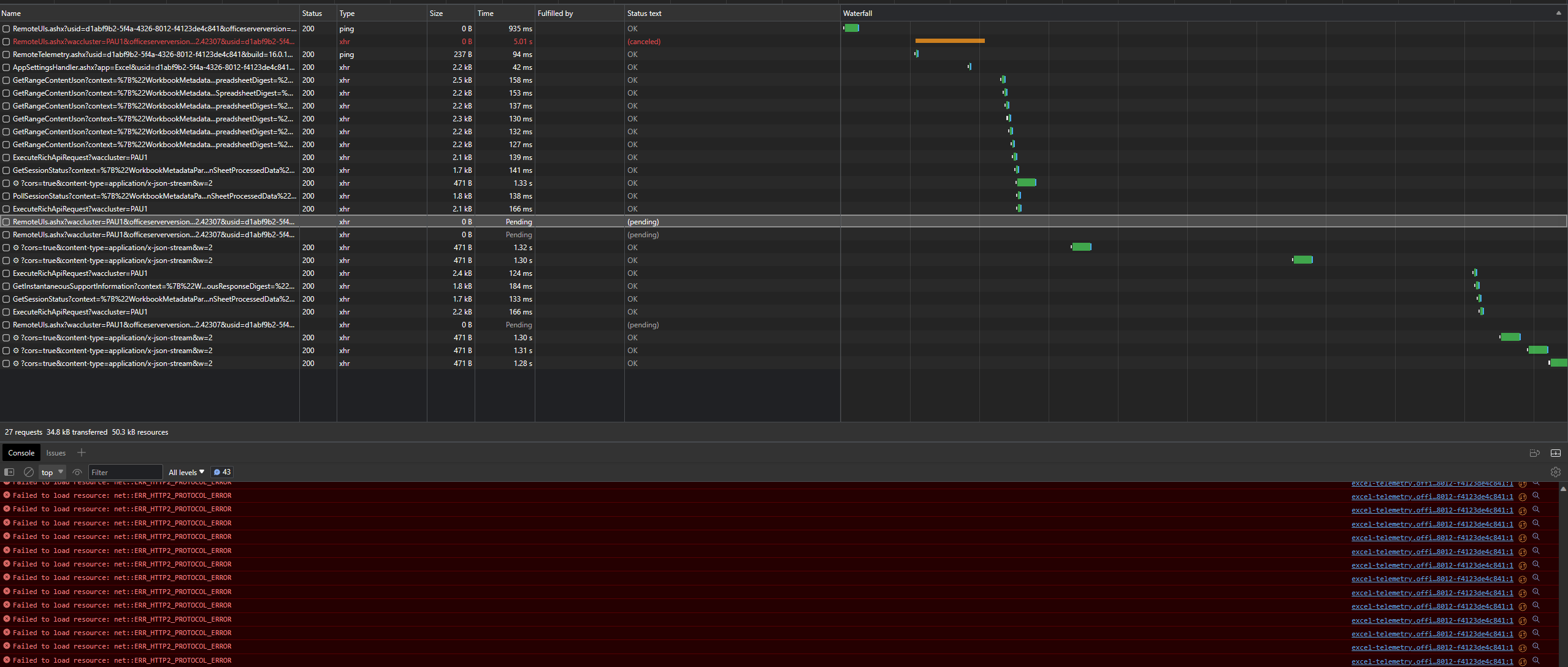
Task: Toggle the console sidebar icon
Action: (9, 472)
